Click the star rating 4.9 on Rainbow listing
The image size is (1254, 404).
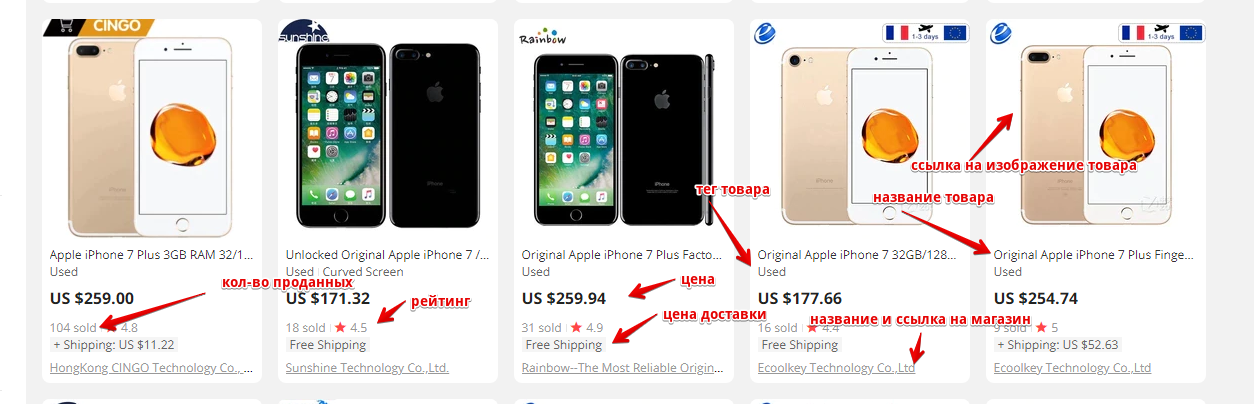tap(586, 327)
